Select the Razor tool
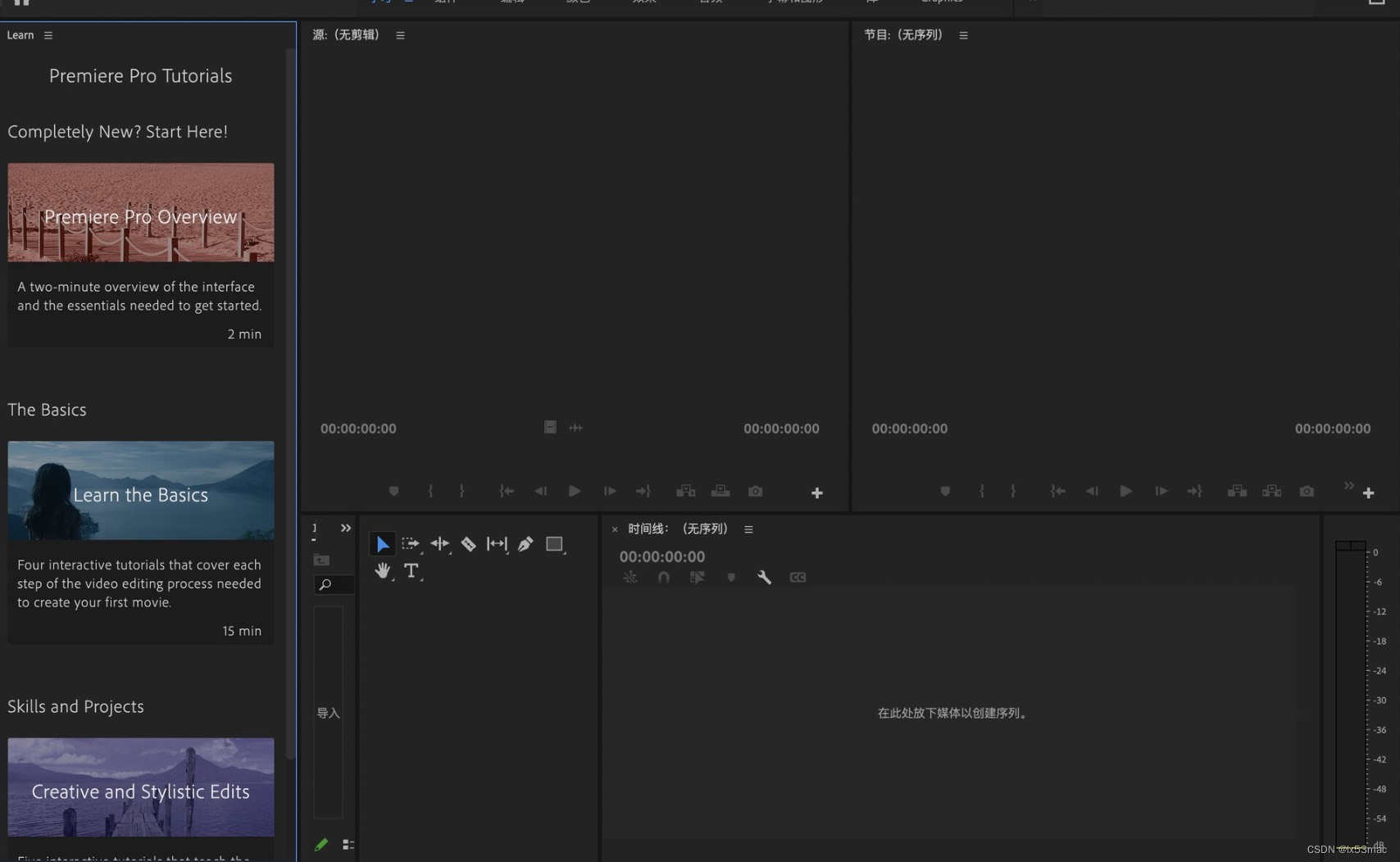 468,544
